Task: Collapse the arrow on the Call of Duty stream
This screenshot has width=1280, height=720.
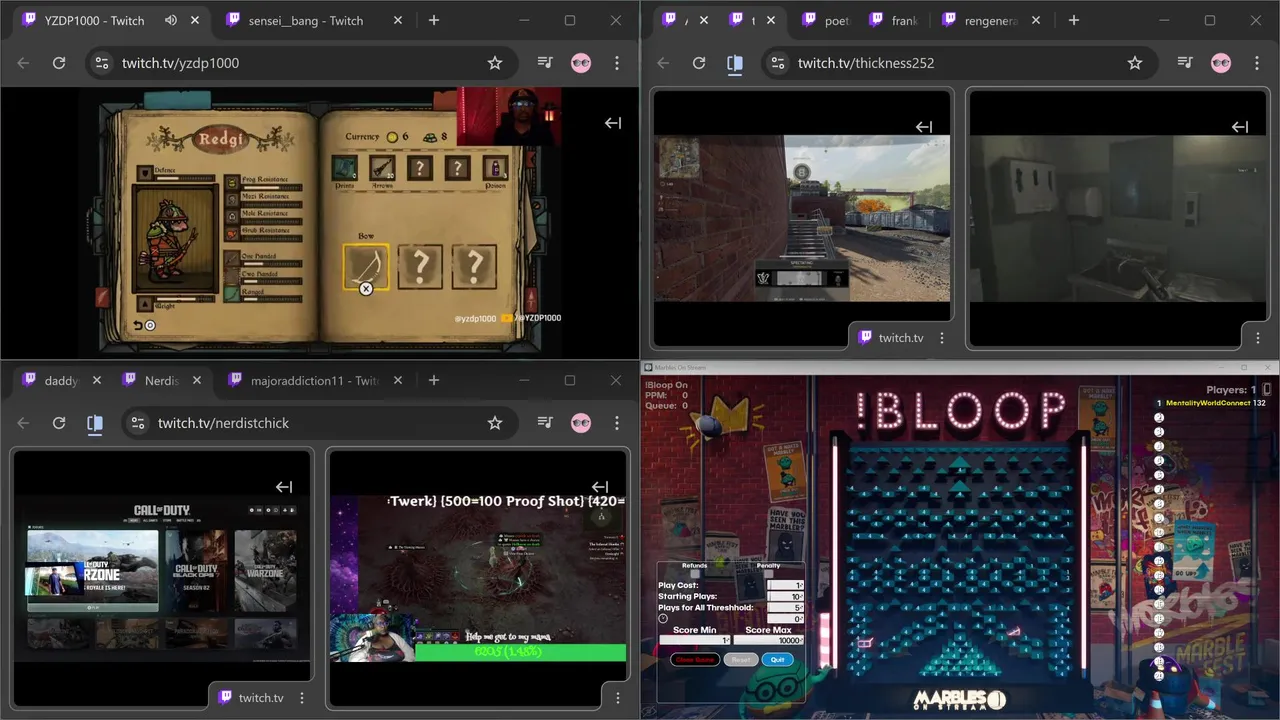Action: (284, 487)
